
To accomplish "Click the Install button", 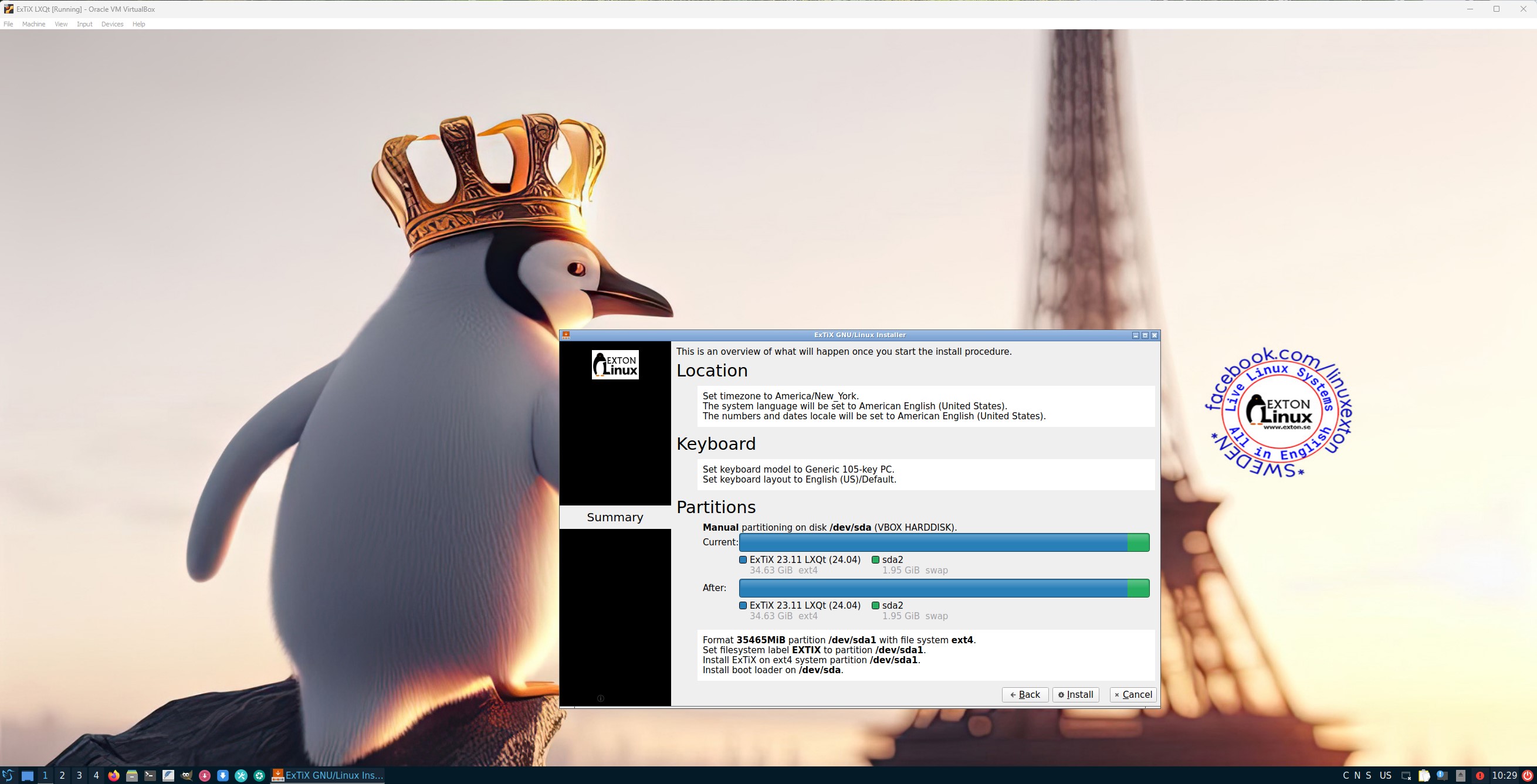I will [x=1075, y=694].
